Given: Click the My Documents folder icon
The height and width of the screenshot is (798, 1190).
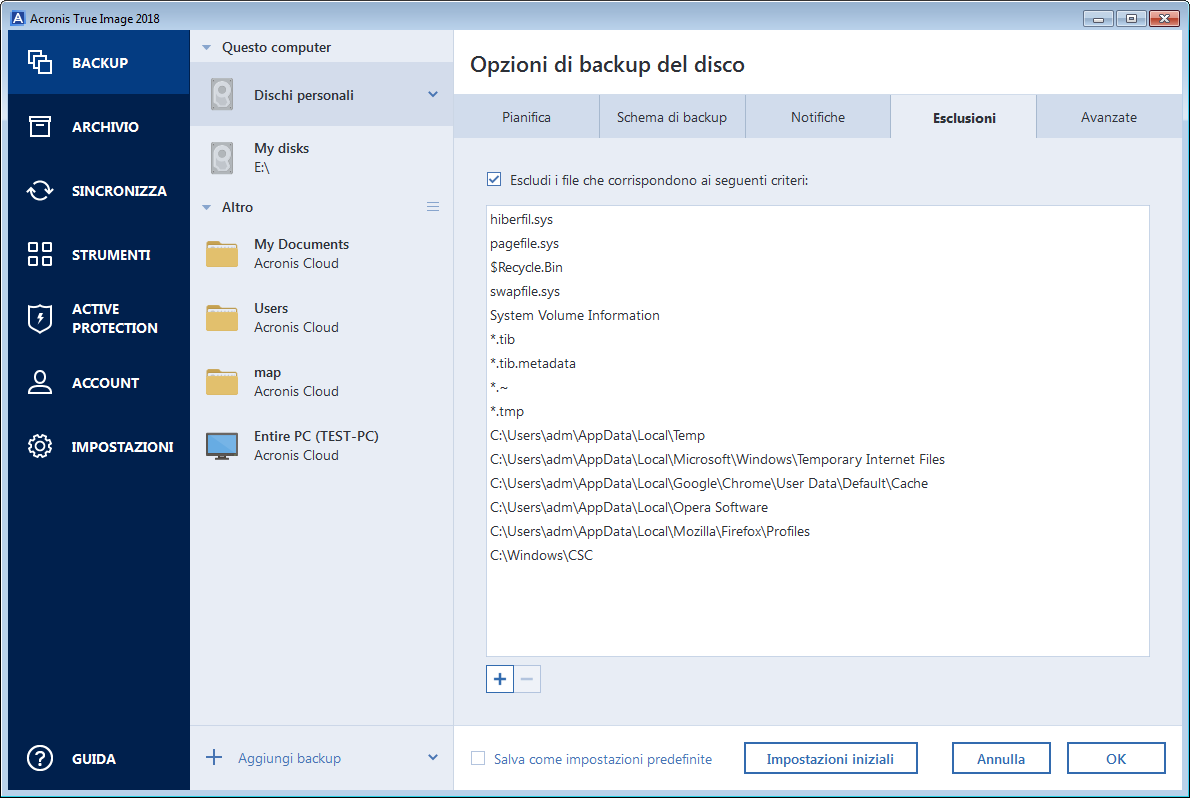Looking at the screenshot, I should pos(222,254).
